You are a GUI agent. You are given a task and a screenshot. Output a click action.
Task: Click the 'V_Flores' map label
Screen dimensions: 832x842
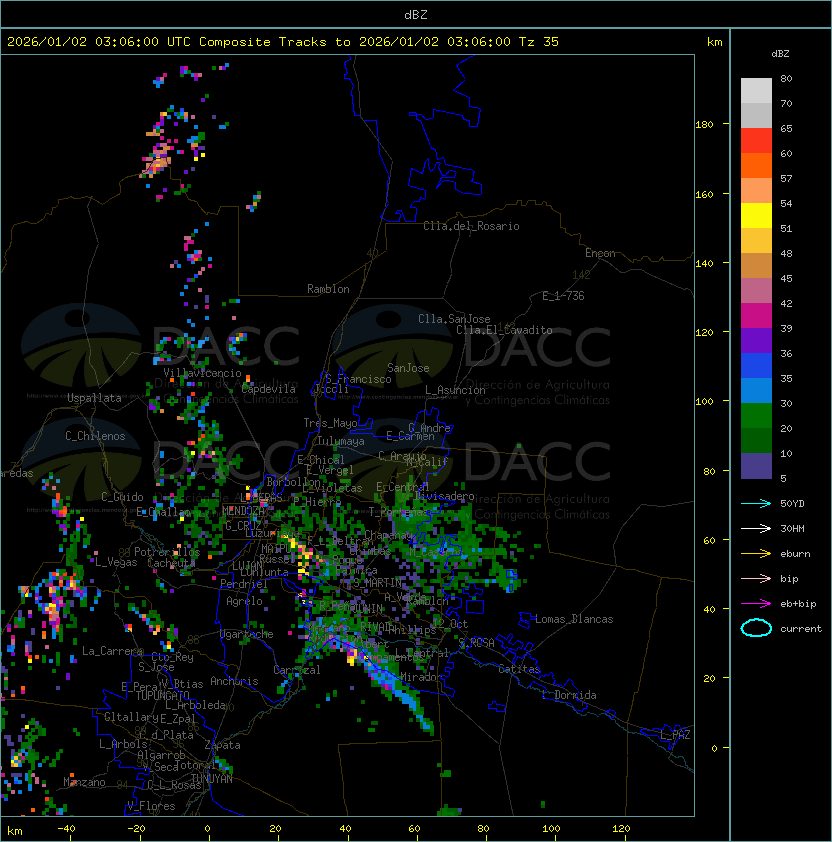click(151, 806)
